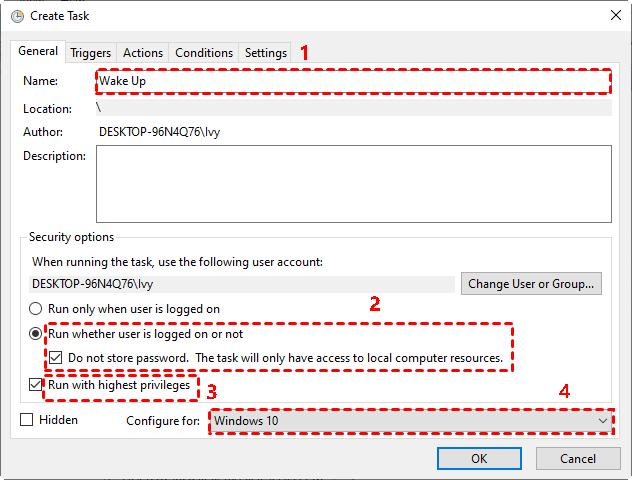Click the Configure for dropdown arrow
632x480 pixels.
[602, 422]
